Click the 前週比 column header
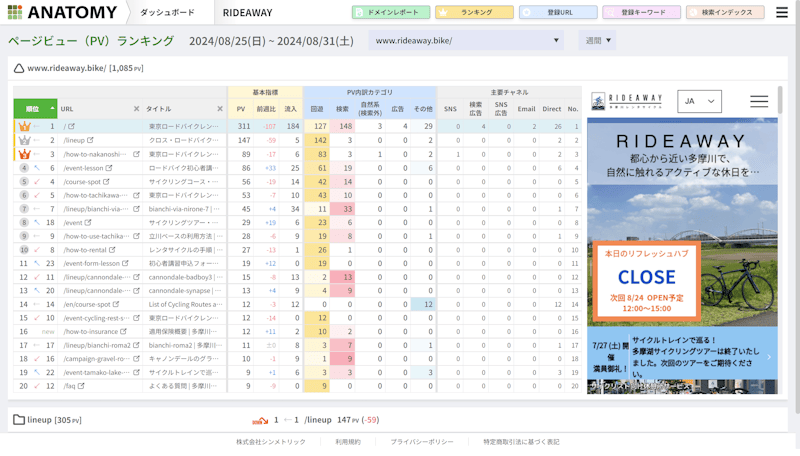Image resolution: width=800 pixels, height=456 pixels. (x=266, y=109)
